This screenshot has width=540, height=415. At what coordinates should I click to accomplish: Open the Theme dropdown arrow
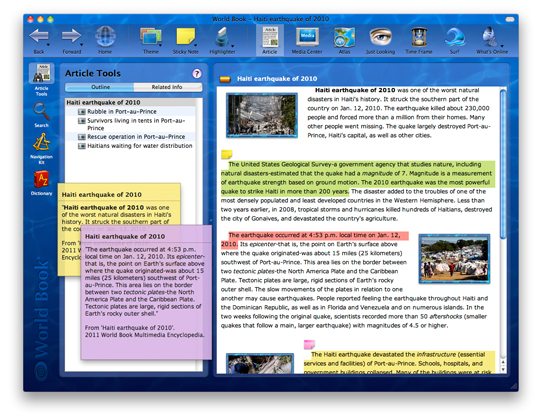[x=160, y=45]
